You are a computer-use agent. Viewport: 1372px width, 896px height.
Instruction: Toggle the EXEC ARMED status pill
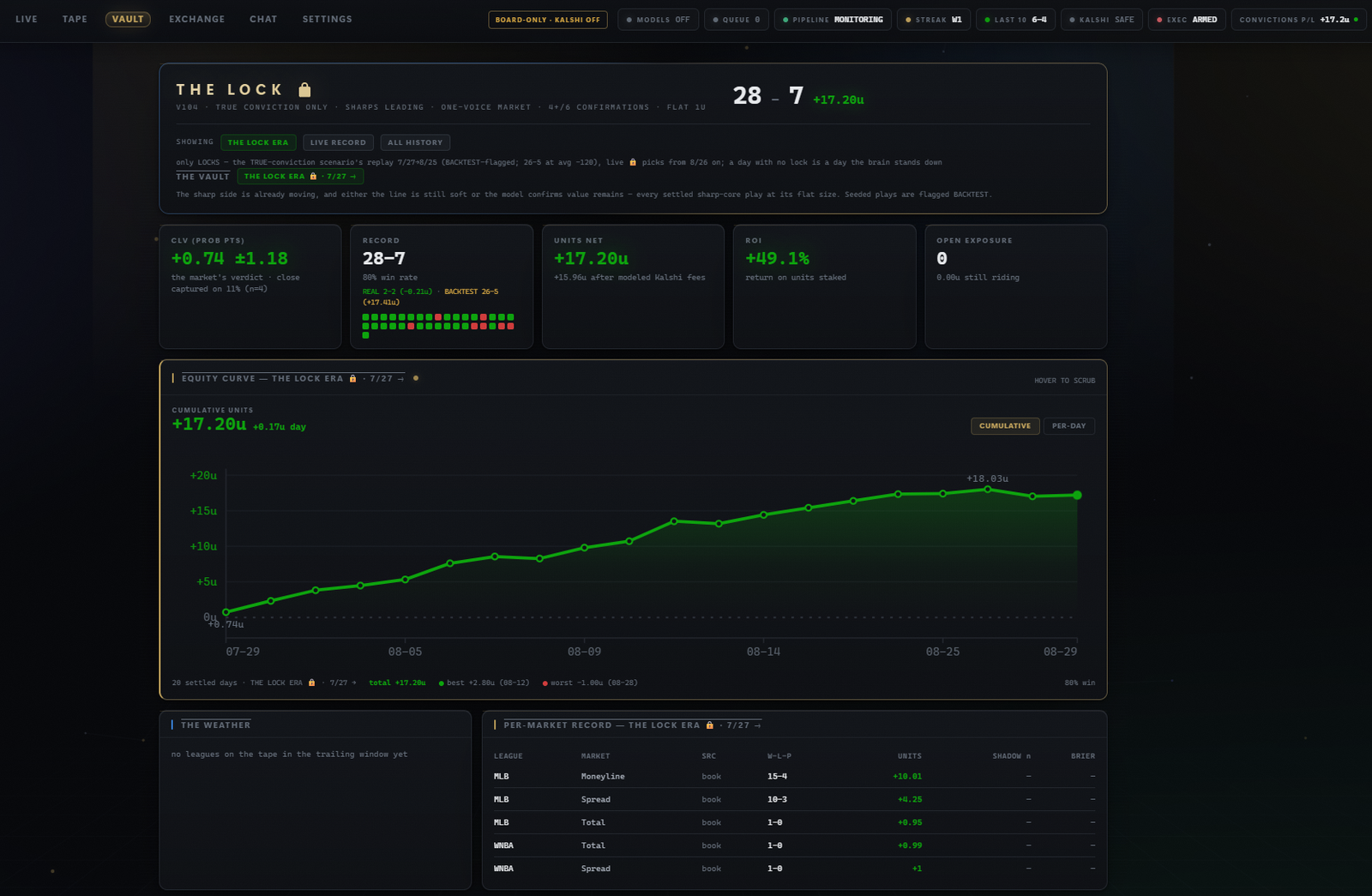pos(1187,20)
